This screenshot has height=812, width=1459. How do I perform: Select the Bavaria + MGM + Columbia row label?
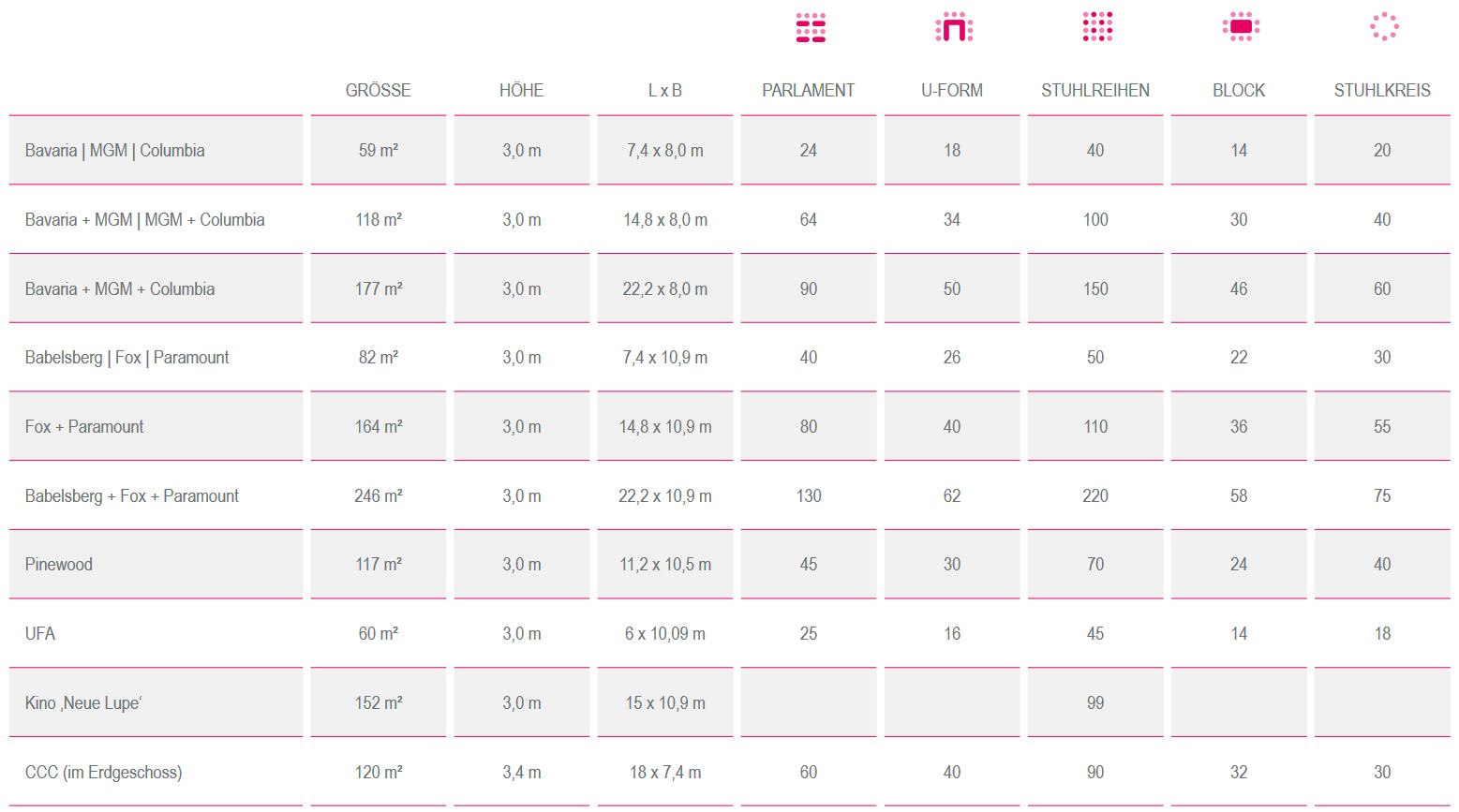coord(120,288)
